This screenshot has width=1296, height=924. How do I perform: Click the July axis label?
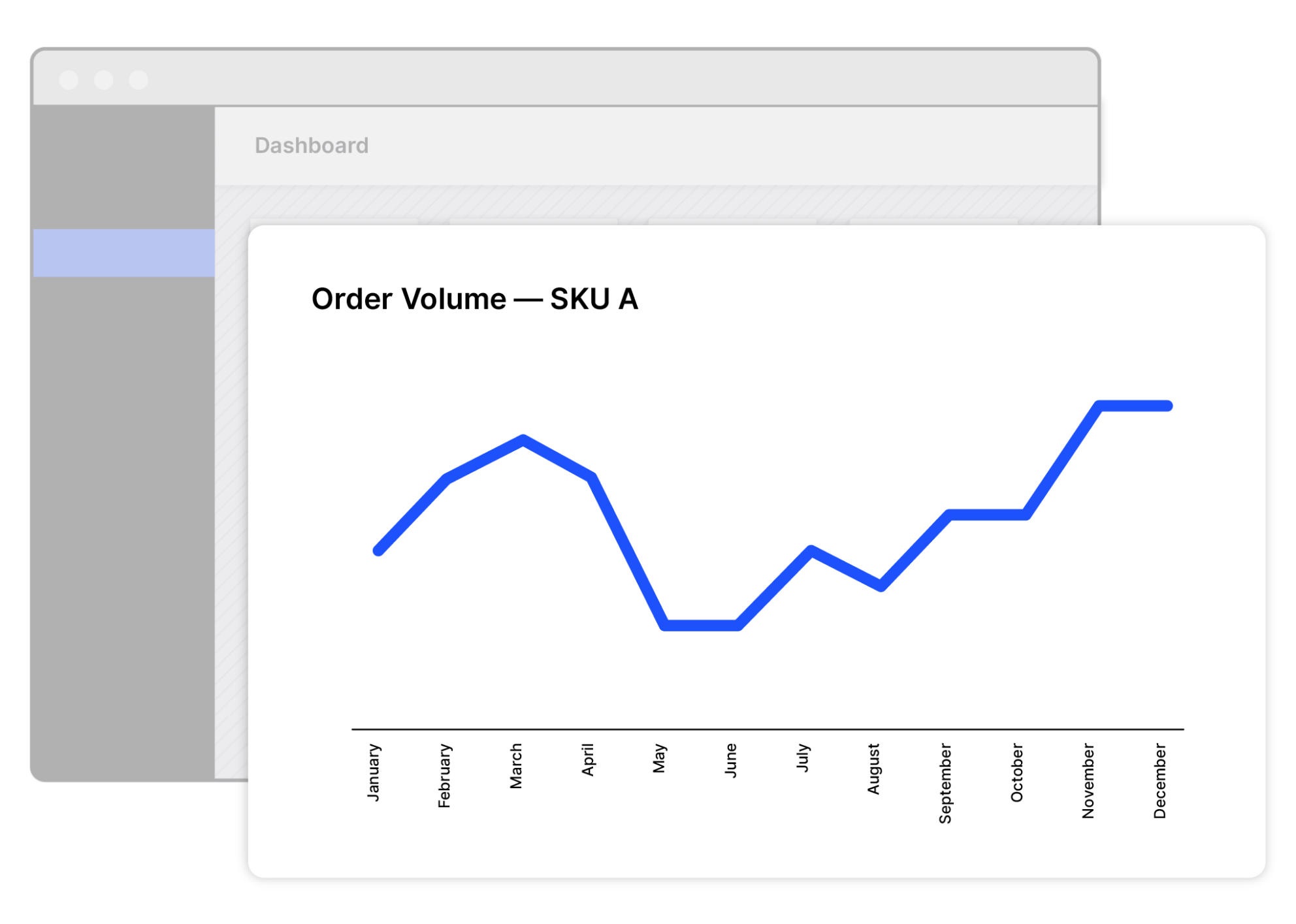tap(803, 757)
